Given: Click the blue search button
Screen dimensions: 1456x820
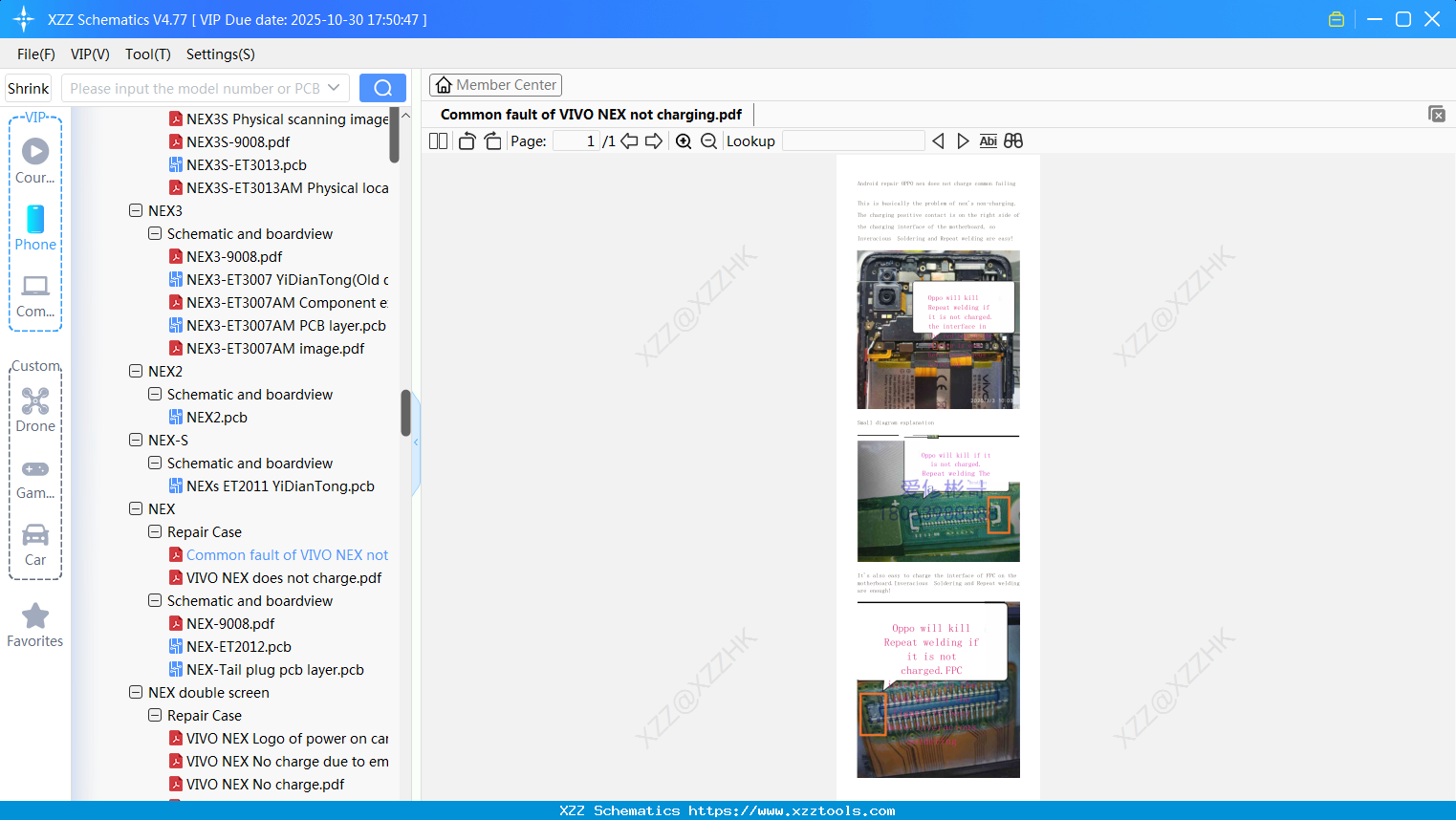Looking at the screenshot, I should point(382,88).
